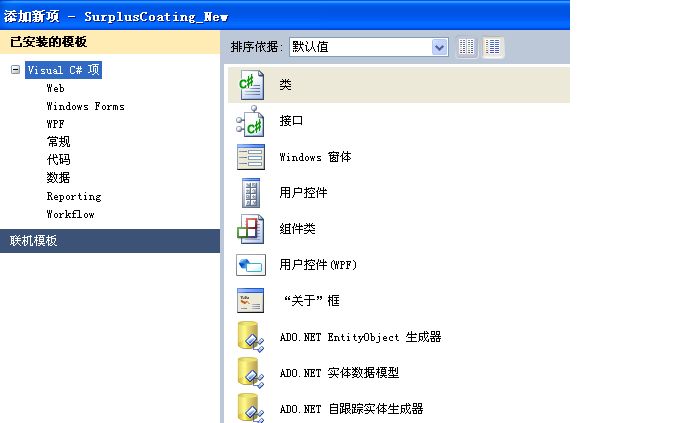Click the 用户控件 template label
This screenshot has height=423, width=683.
pos(303,193)
